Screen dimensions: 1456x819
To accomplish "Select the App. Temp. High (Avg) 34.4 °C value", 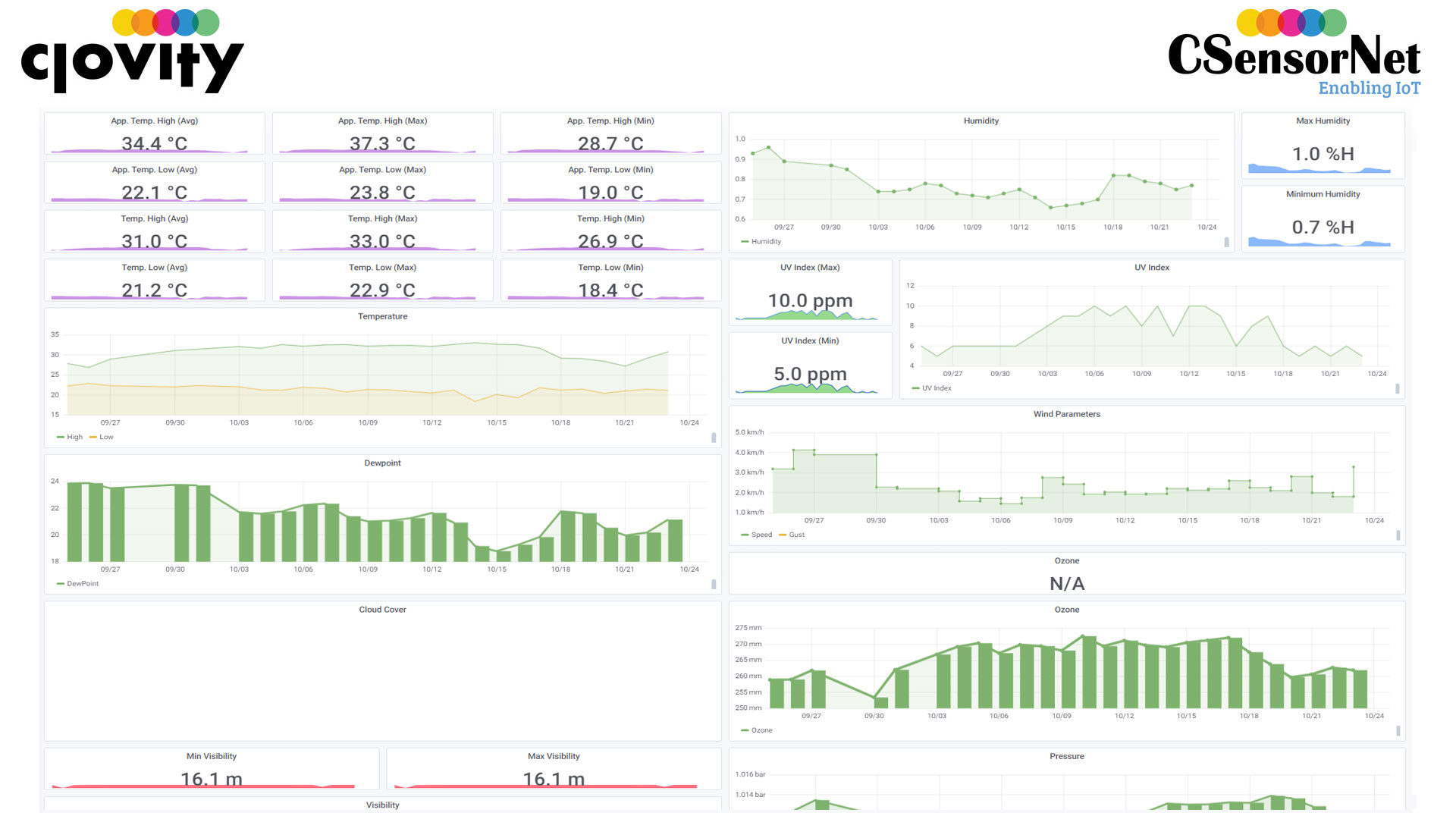I will pos(155,143).
